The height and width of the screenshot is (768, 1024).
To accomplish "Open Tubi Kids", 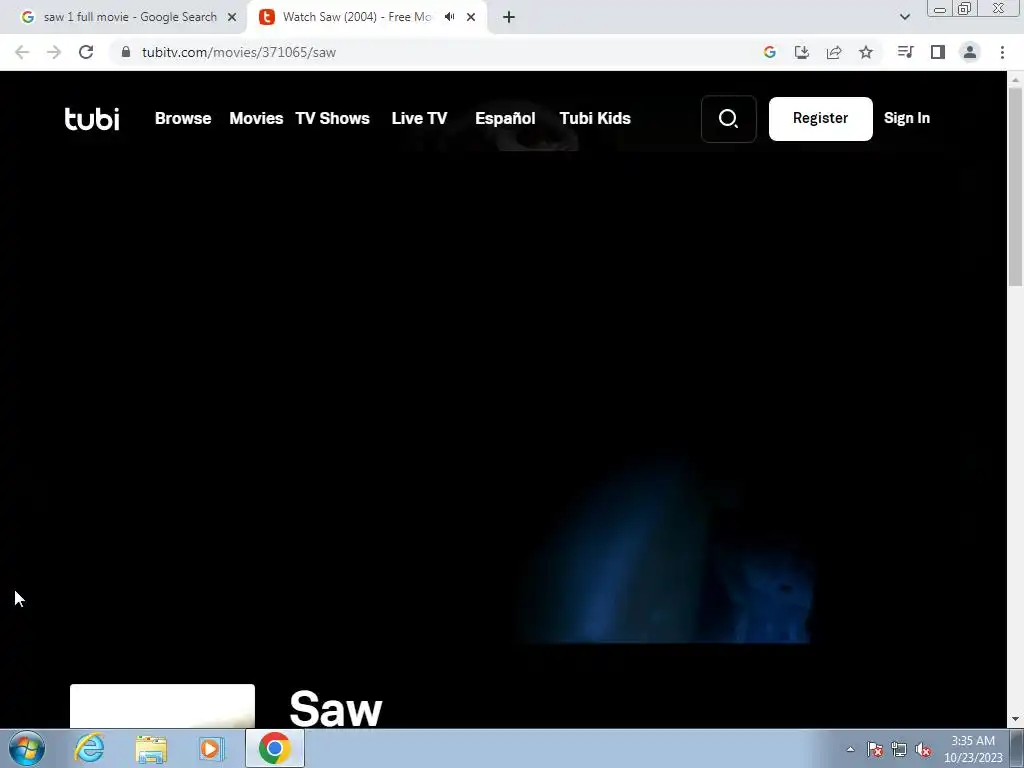I will point(595,118).
